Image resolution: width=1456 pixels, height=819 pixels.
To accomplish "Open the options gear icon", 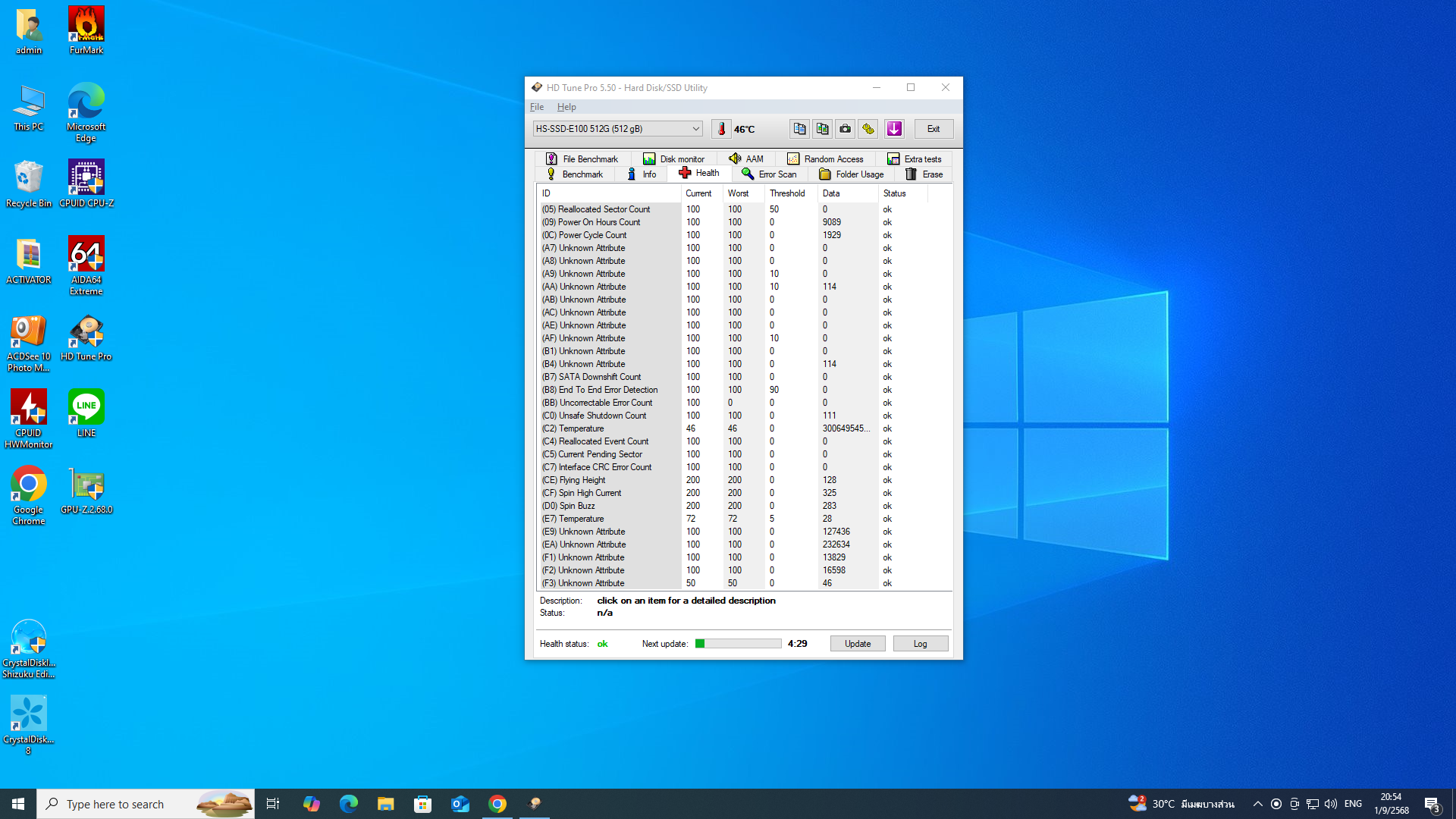I will [x=868, y=129].
